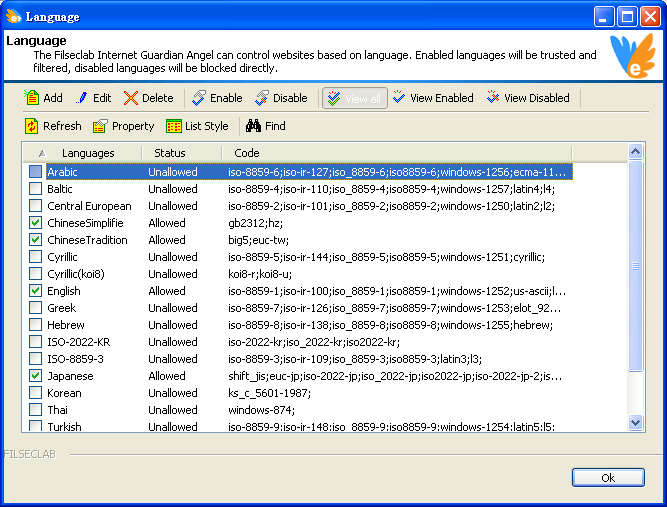This screenshot has height=507, width=667.
Task: Sort by the Status column header
Action: pos(170,153)
